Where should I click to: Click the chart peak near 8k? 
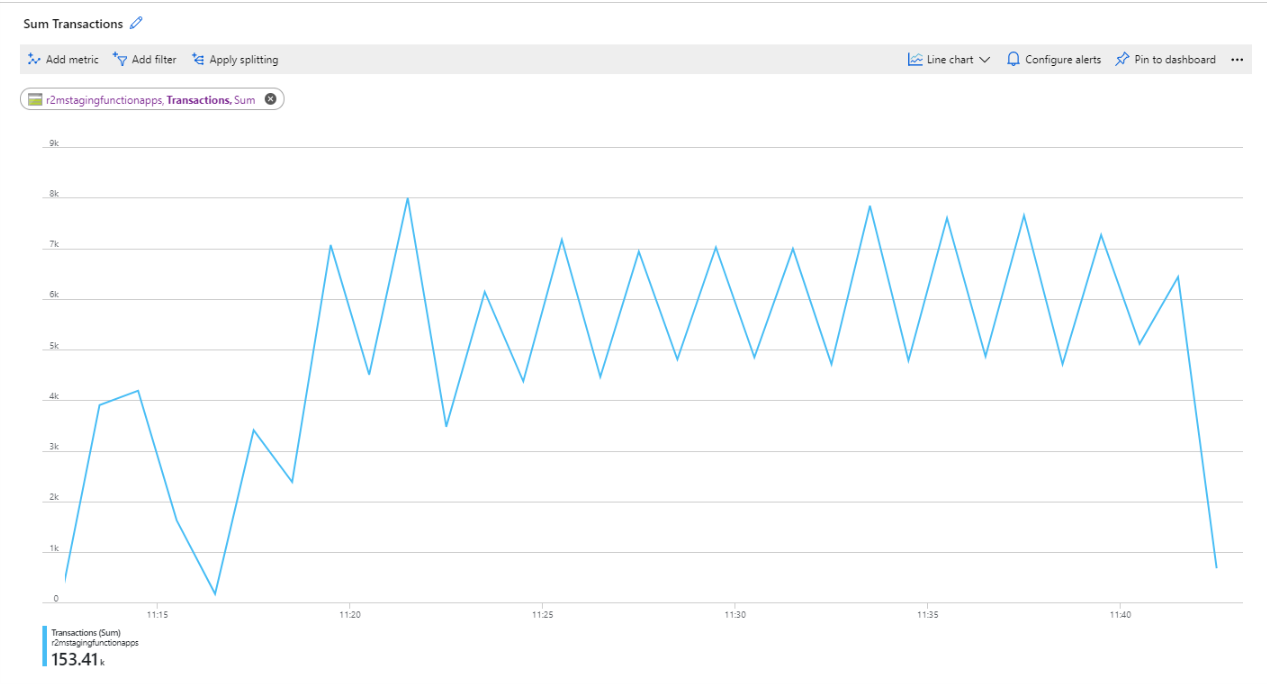point(407,198)
